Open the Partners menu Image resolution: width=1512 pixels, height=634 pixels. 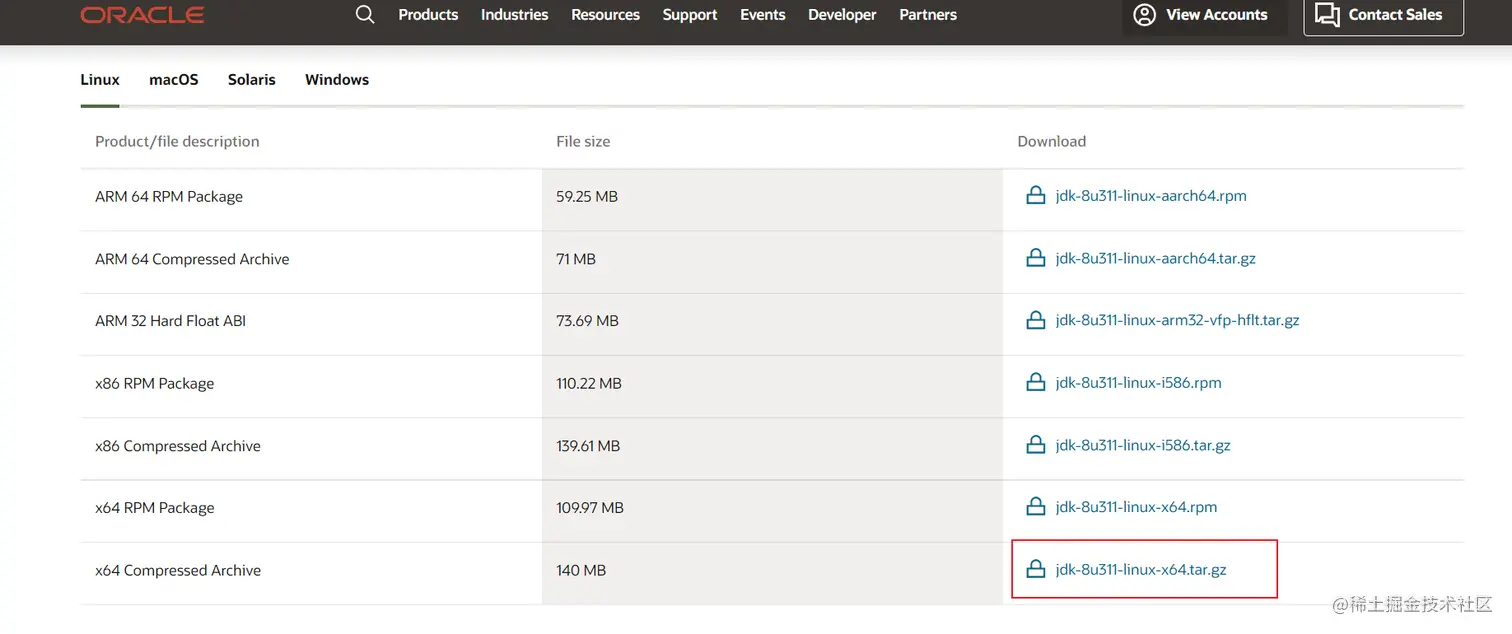click(x=928, y=15)
